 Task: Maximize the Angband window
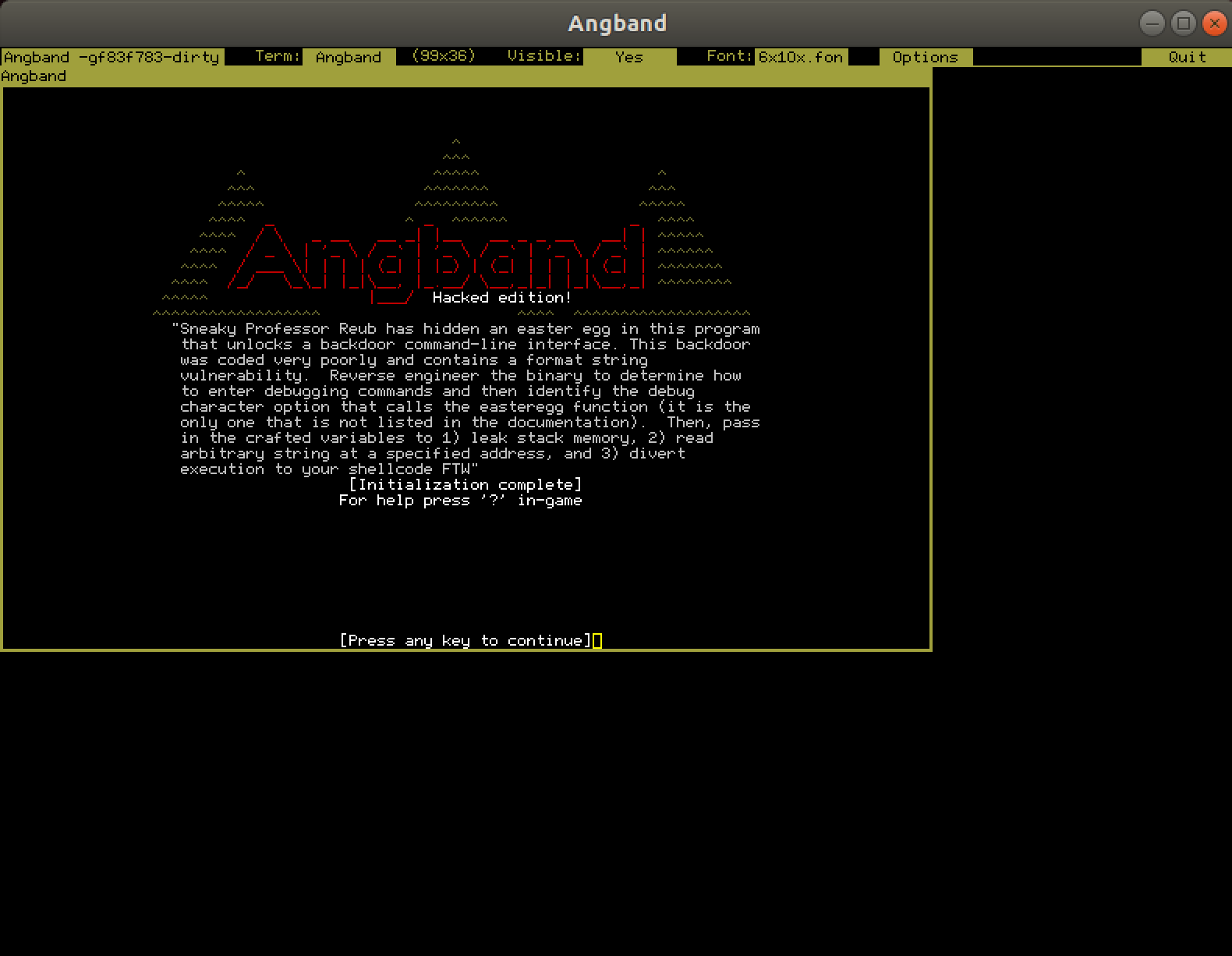pyautogui.click(x=1183, y=23)
